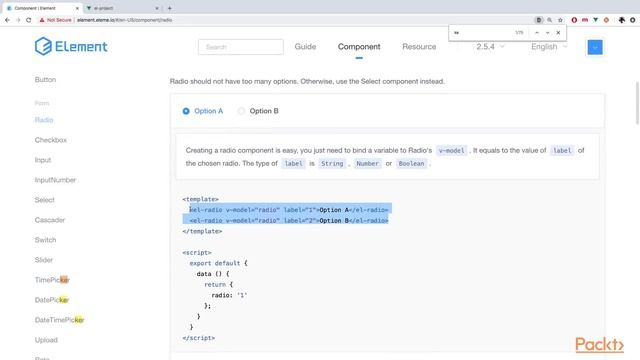Click the page icon left of zoom icon
Image resolution: width=640 pixels, height=360 pixels.
[539, 20]
